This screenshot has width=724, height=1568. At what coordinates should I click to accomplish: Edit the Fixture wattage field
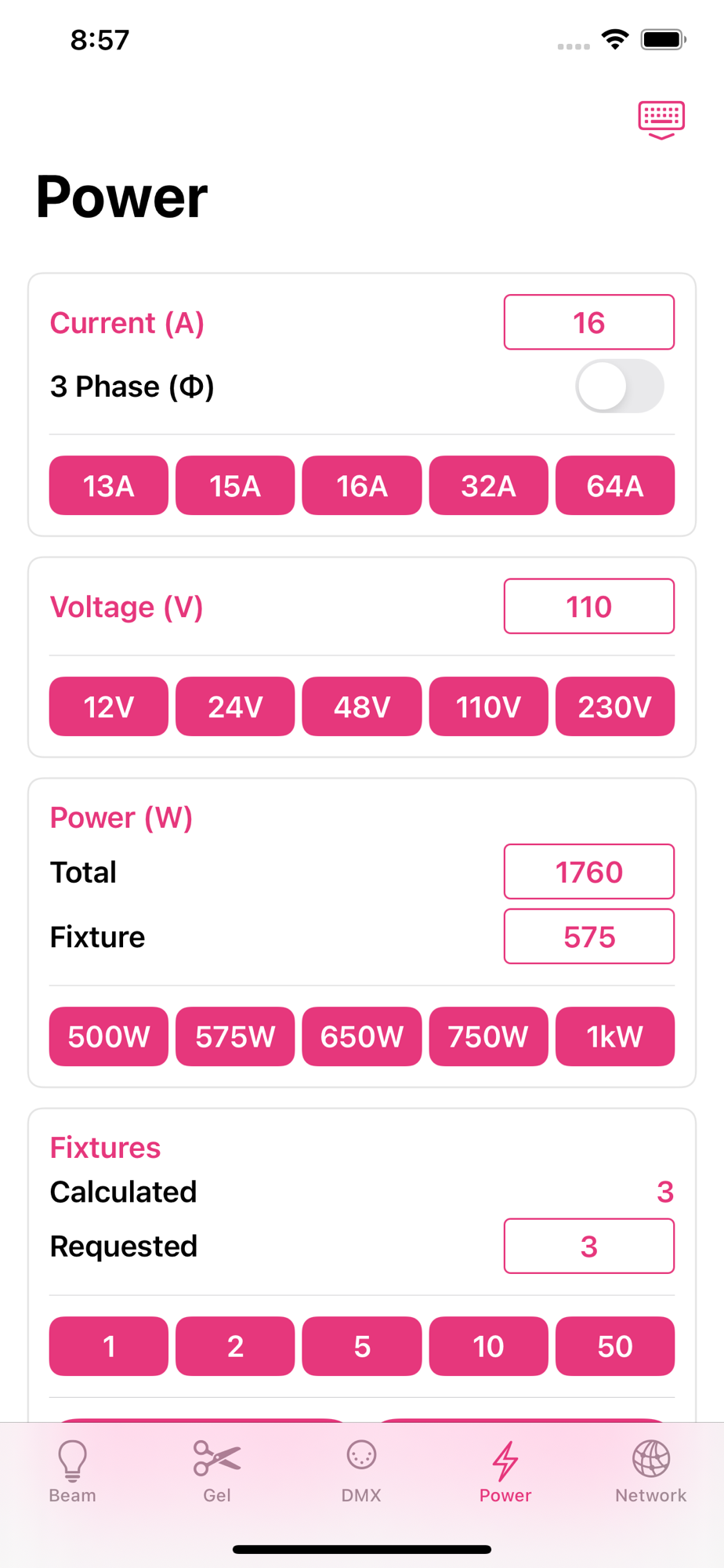pos(589,937)
